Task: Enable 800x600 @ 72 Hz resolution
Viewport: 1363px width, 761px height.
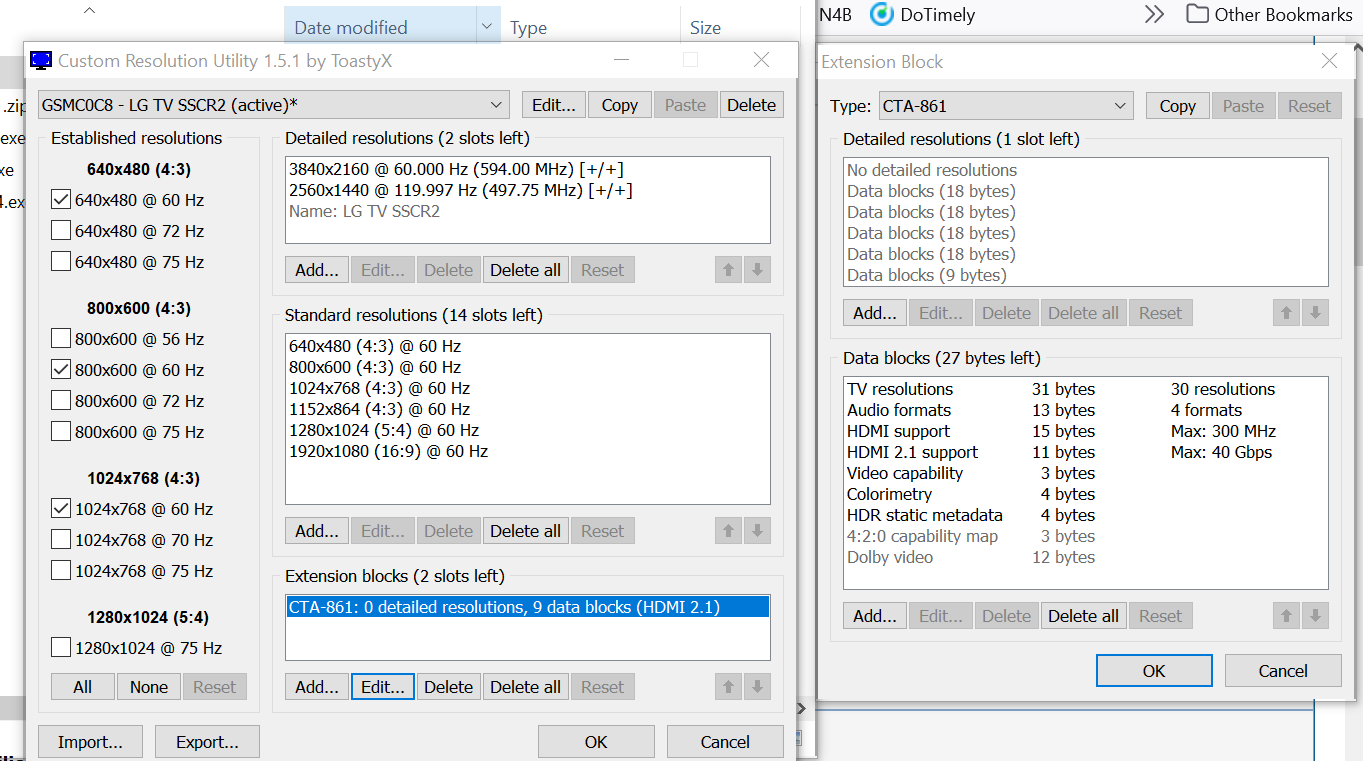Action: coord(61,401)
